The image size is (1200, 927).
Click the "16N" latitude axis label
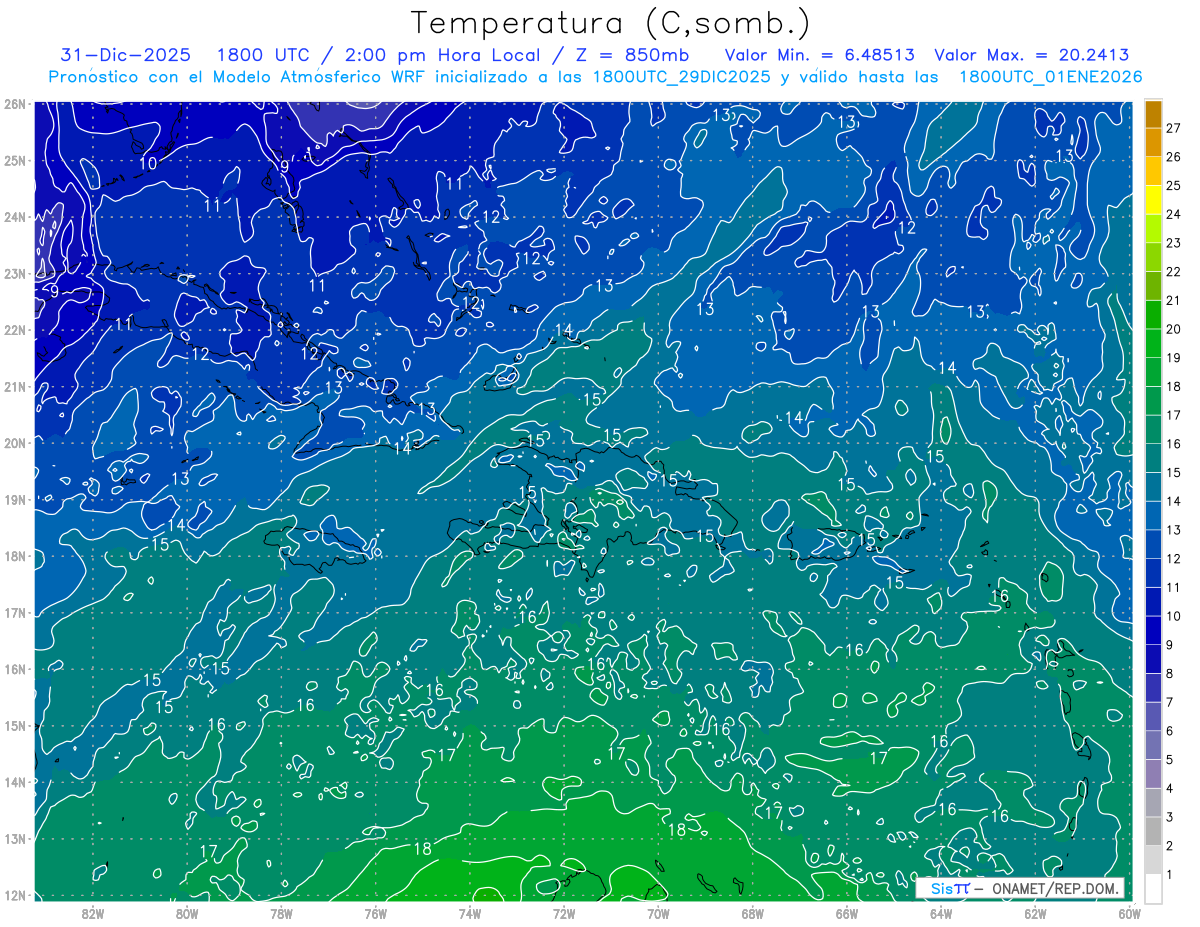click(15, 669)
